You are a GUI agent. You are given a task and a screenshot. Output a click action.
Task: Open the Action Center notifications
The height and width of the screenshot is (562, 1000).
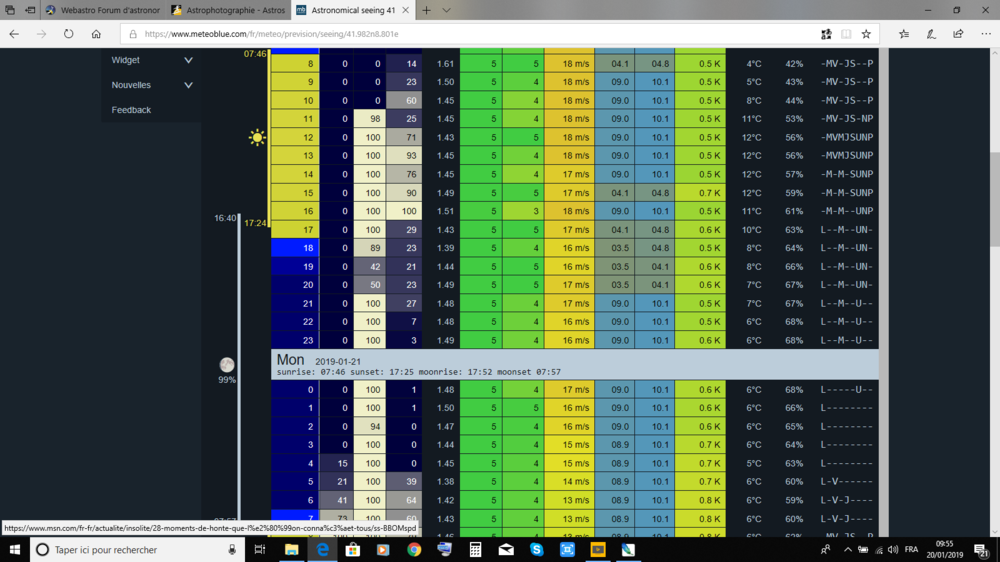(x=982, y=549)
